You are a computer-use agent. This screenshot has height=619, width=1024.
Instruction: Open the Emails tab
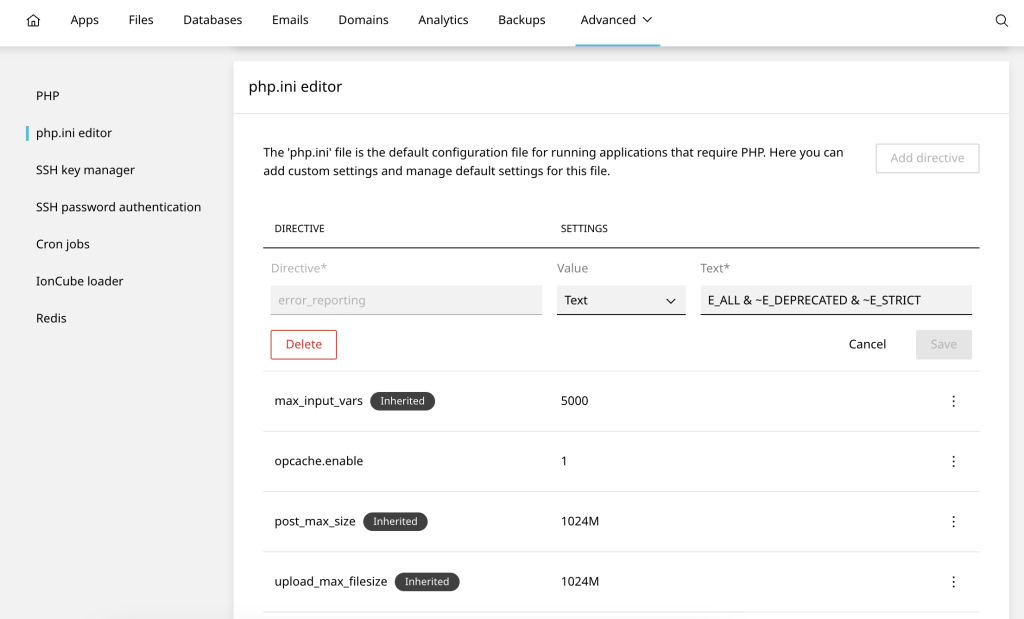[x=290, y=20]
